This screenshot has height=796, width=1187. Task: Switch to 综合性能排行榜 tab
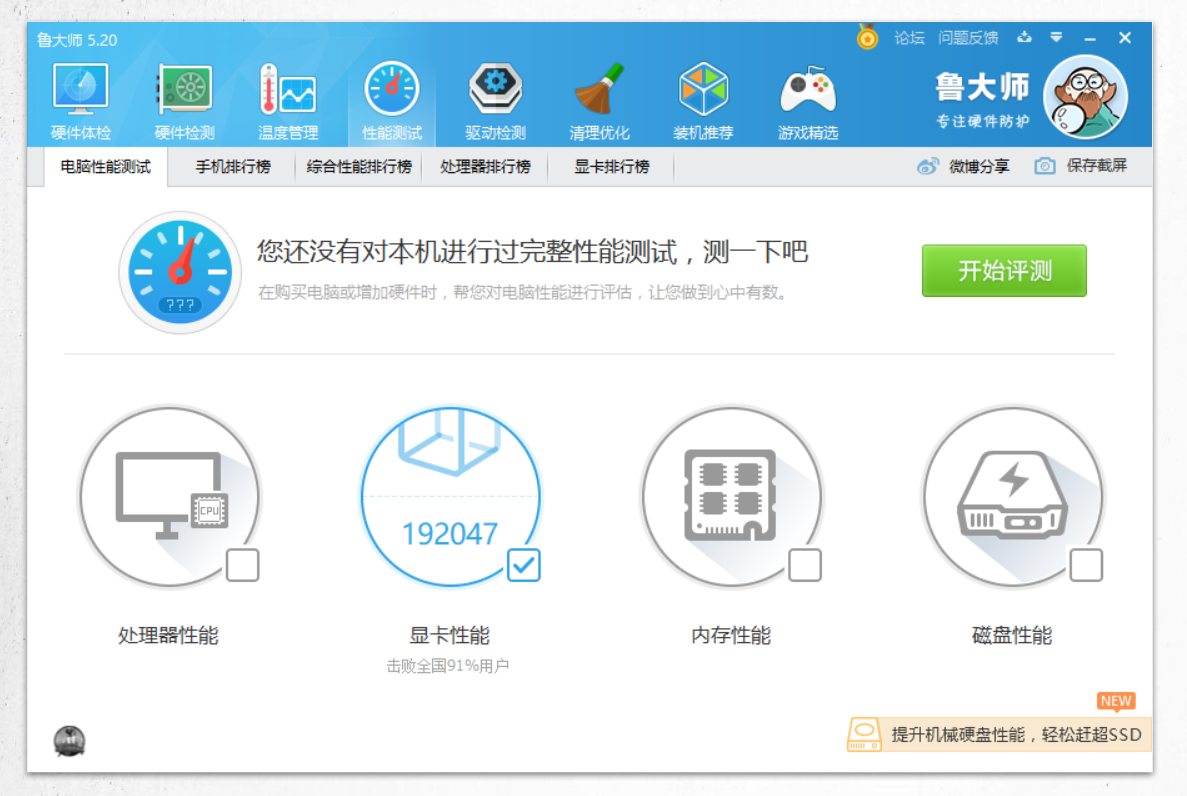[359, 167]
